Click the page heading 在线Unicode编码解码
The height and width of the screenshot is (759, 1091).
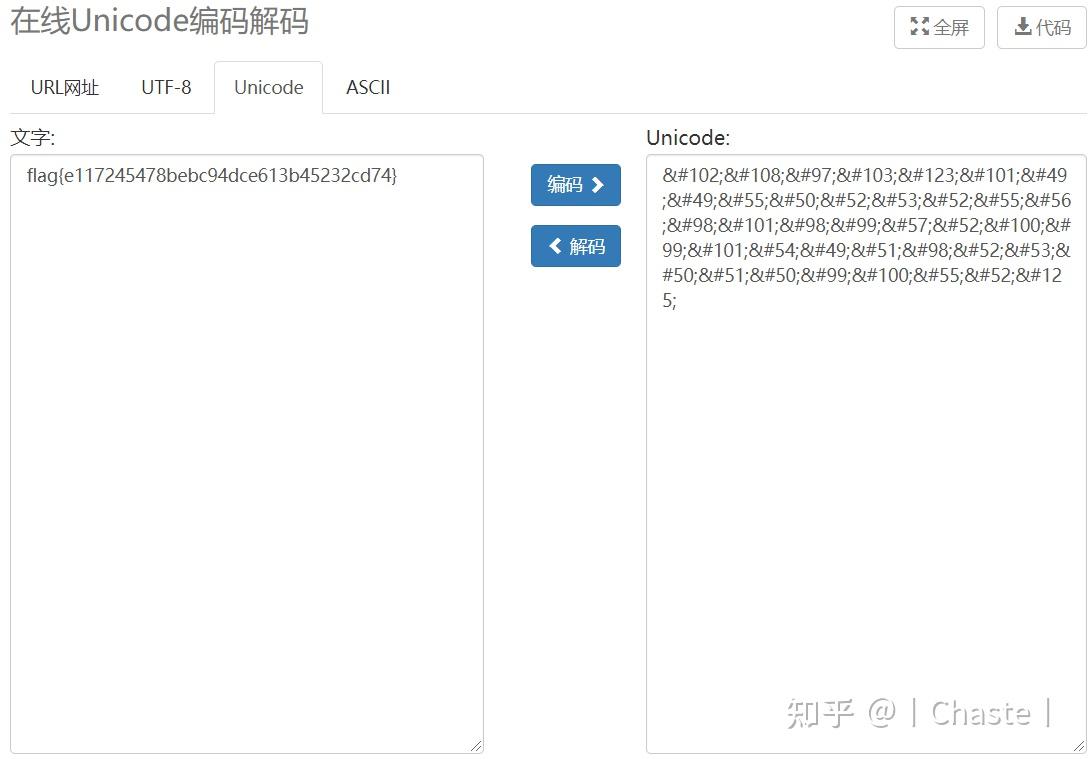click(160, 22)
